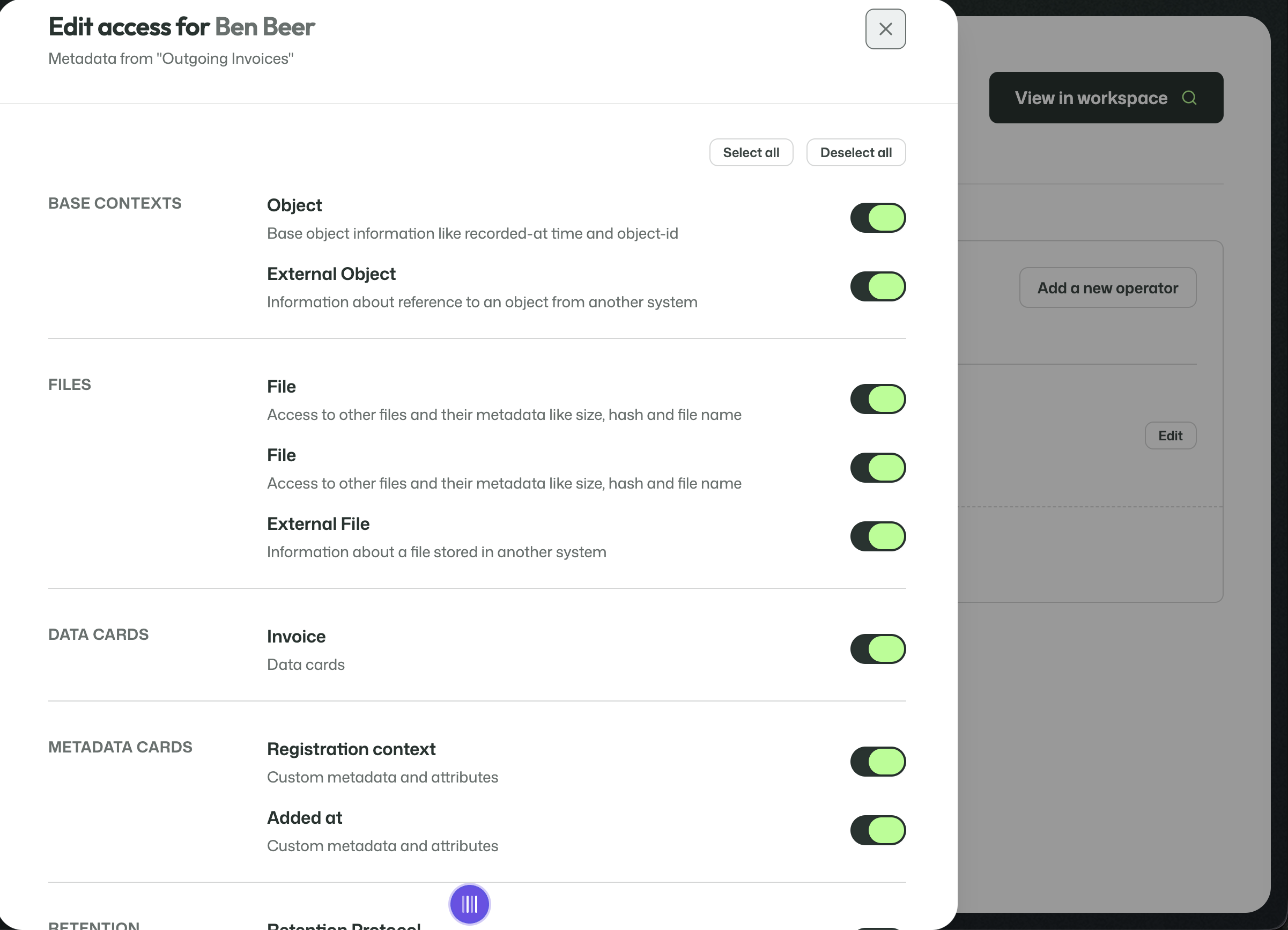The width and height of the screenshot is (1288, 930).
Task: Disable the first File access toggle
Action: [878, 400]
